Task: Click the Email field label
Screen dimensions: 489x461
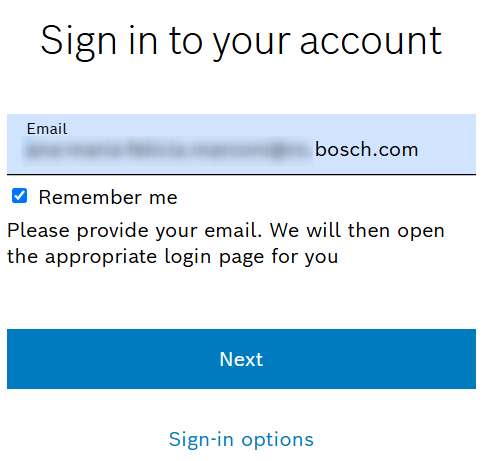Action: [47, 129]
